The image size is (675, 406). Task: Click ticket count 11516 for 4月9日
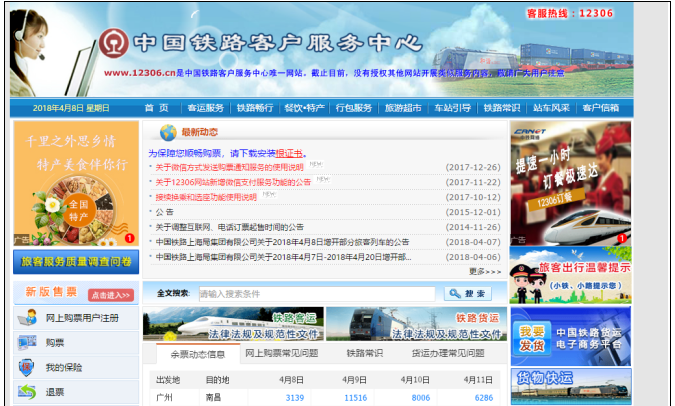point(356,398)
